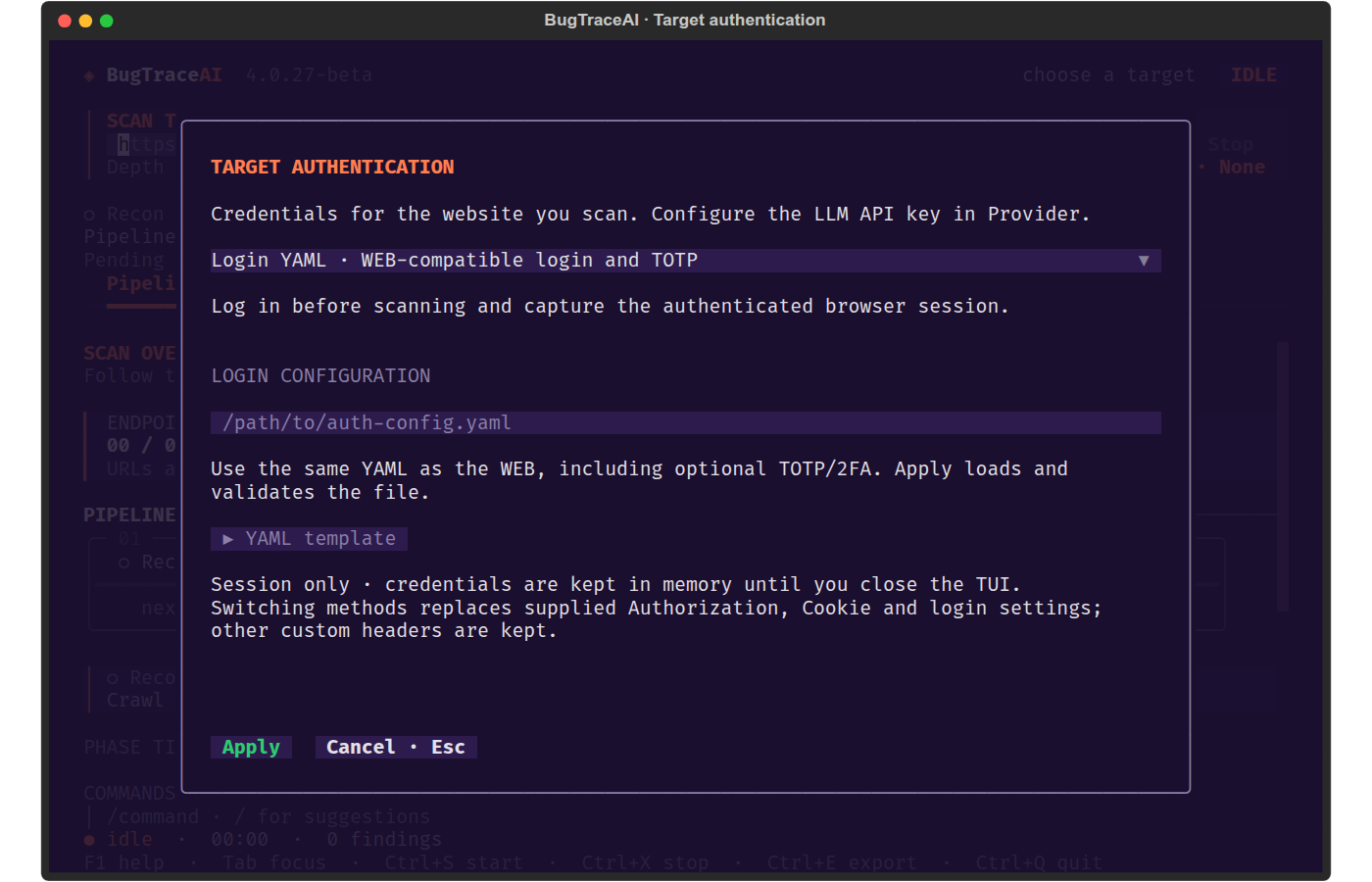Click 'Ctrl+X stop' in the footer
This screenshot has width=1372, height=882.
tap(645, 862)
